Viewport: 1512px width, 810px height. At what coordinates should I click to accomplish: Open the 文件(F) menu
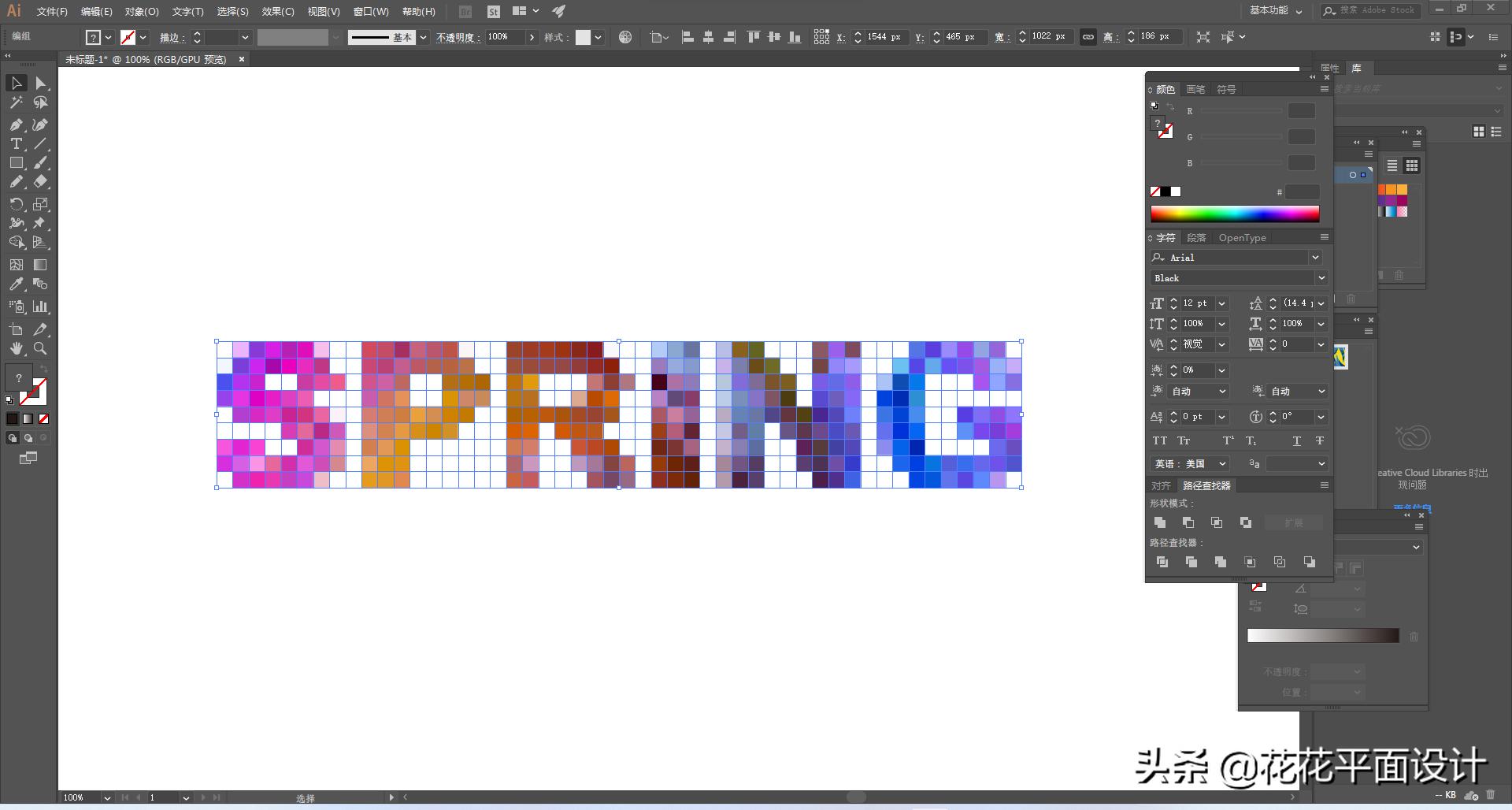coord(52,12)
